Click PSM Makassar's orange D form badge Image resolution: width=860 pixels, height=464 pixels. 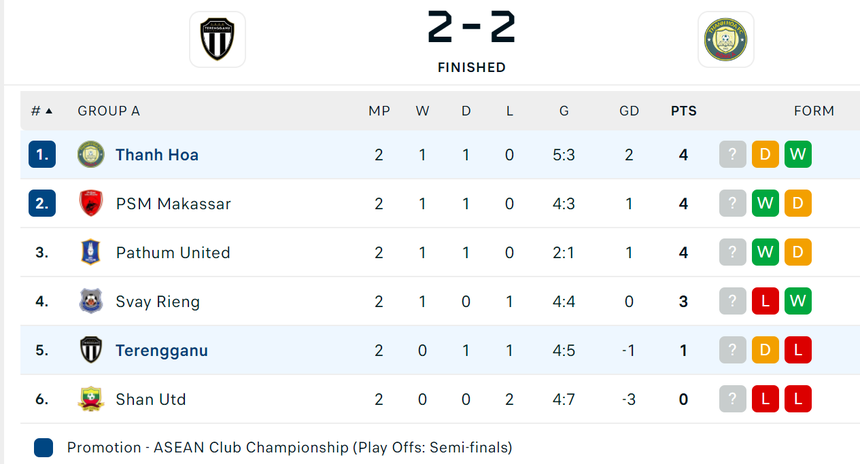[798, 204]
